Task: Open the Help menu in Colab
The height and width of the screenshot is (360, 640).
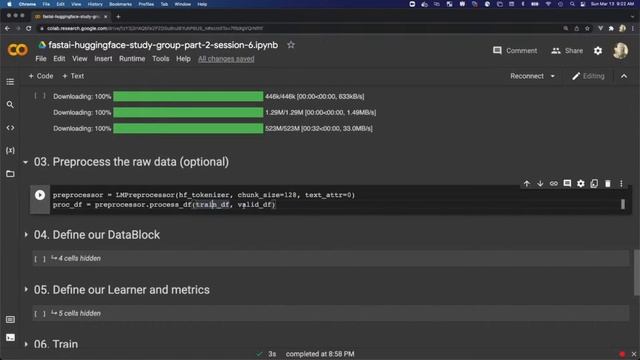Action: 183,59
